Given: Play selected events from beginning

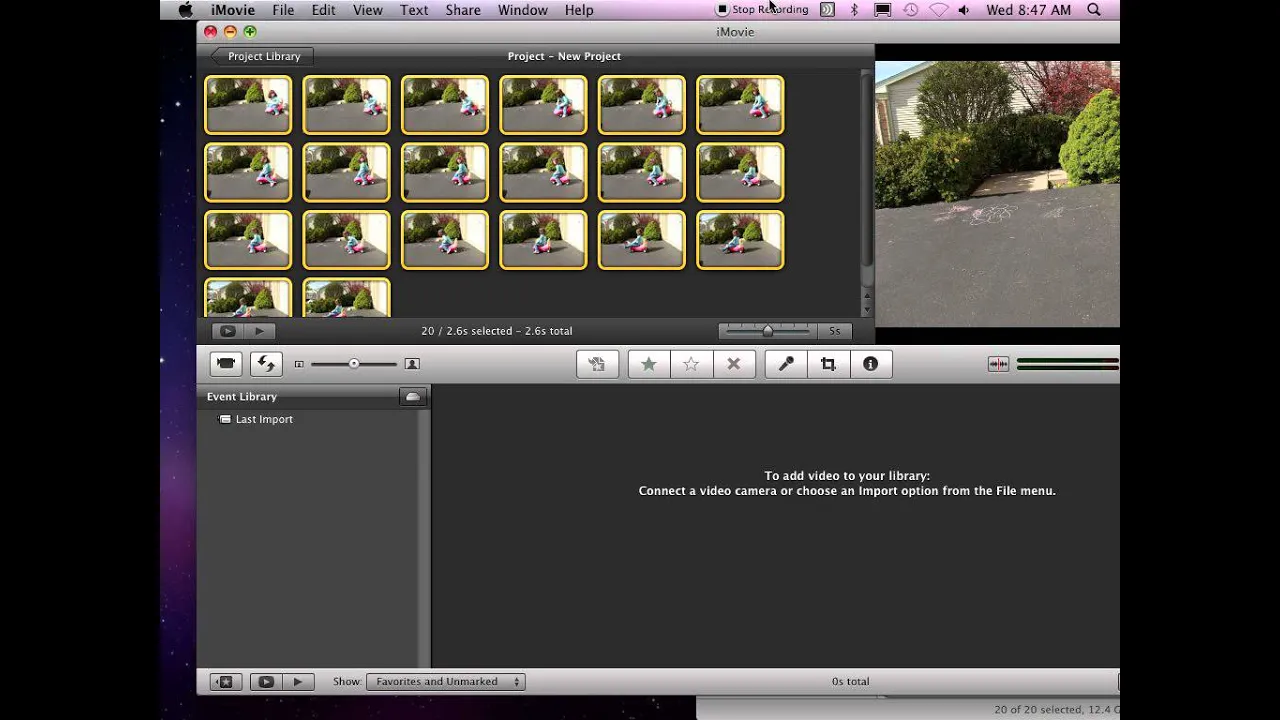Looking at the screenshot, I should [x=297, y=682].
